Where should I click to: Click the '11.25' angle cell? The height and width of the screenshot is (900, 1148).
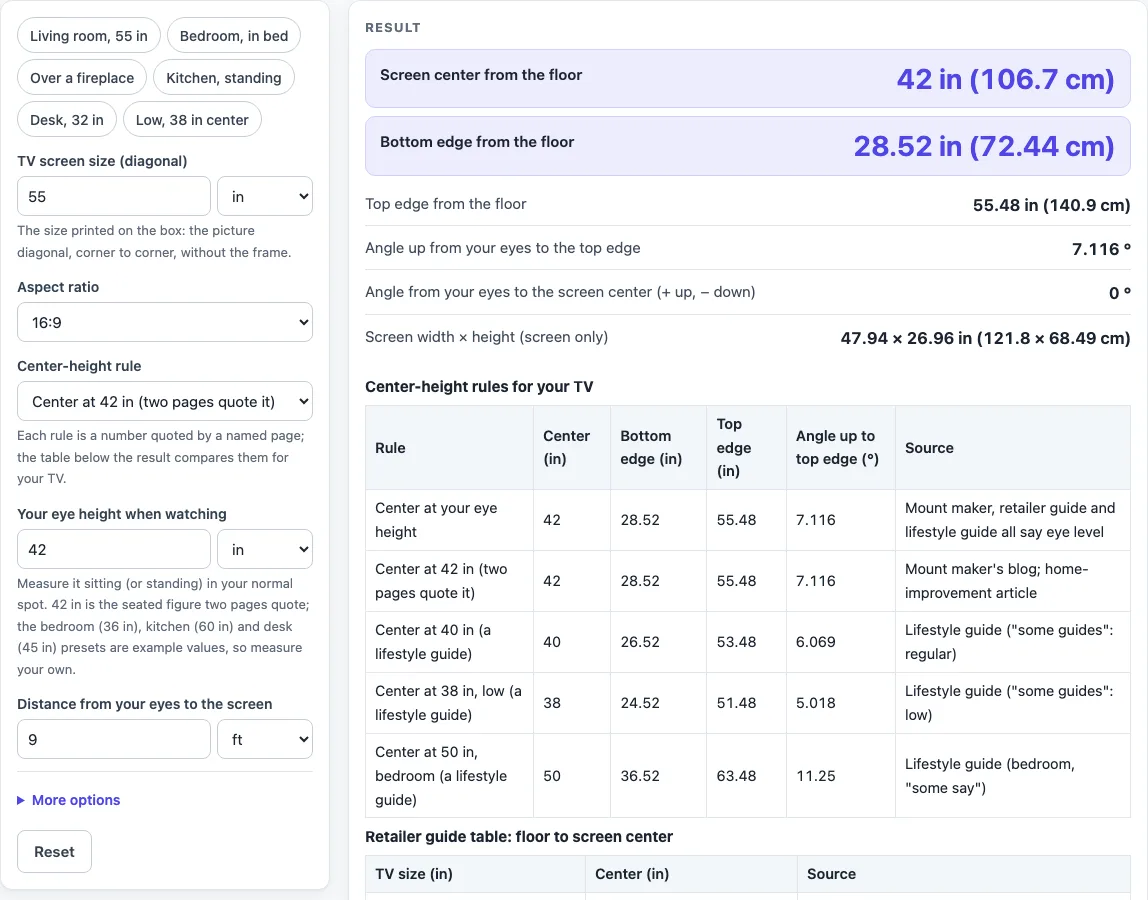840,776
